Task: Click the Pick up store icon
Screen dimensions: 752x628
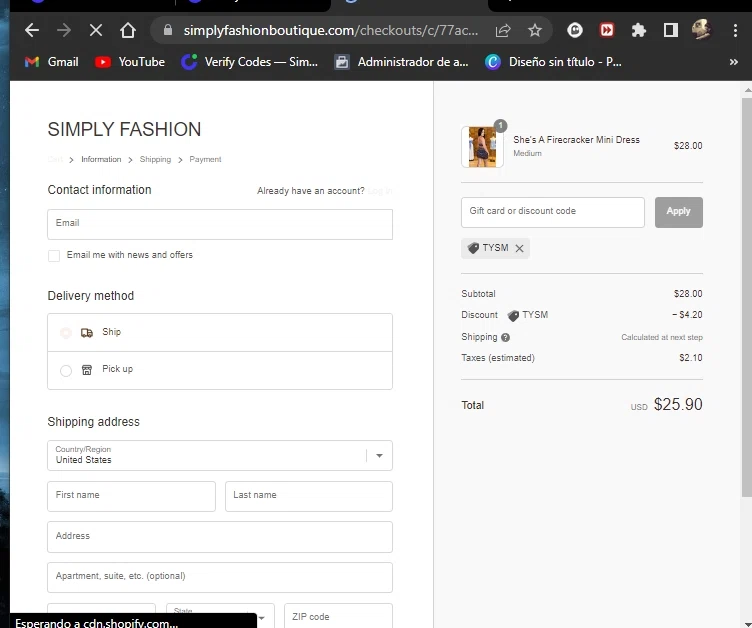Action: [87, 369]
